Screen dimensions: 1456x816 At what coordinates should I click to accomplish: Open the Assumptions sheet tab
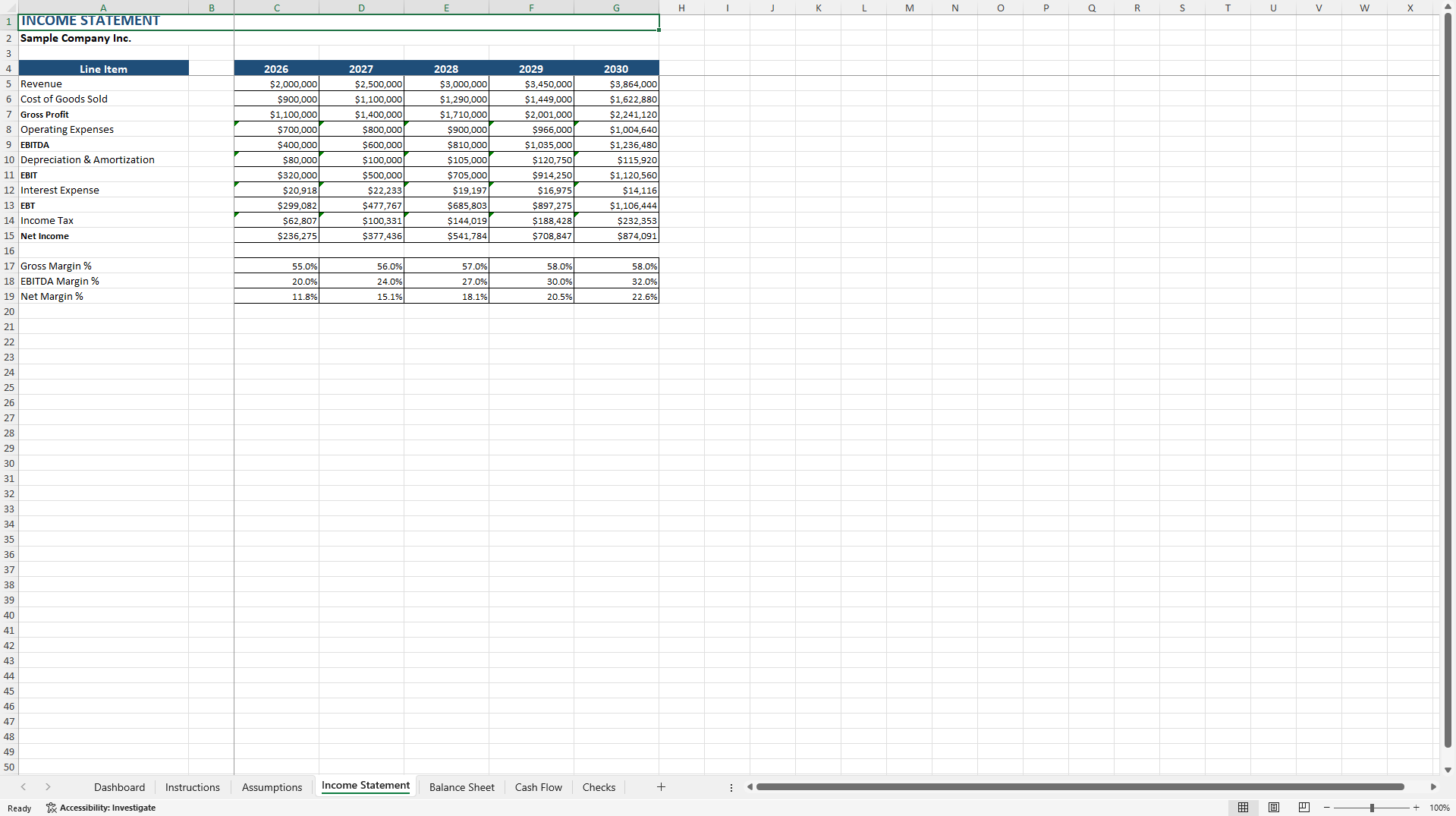272,787
